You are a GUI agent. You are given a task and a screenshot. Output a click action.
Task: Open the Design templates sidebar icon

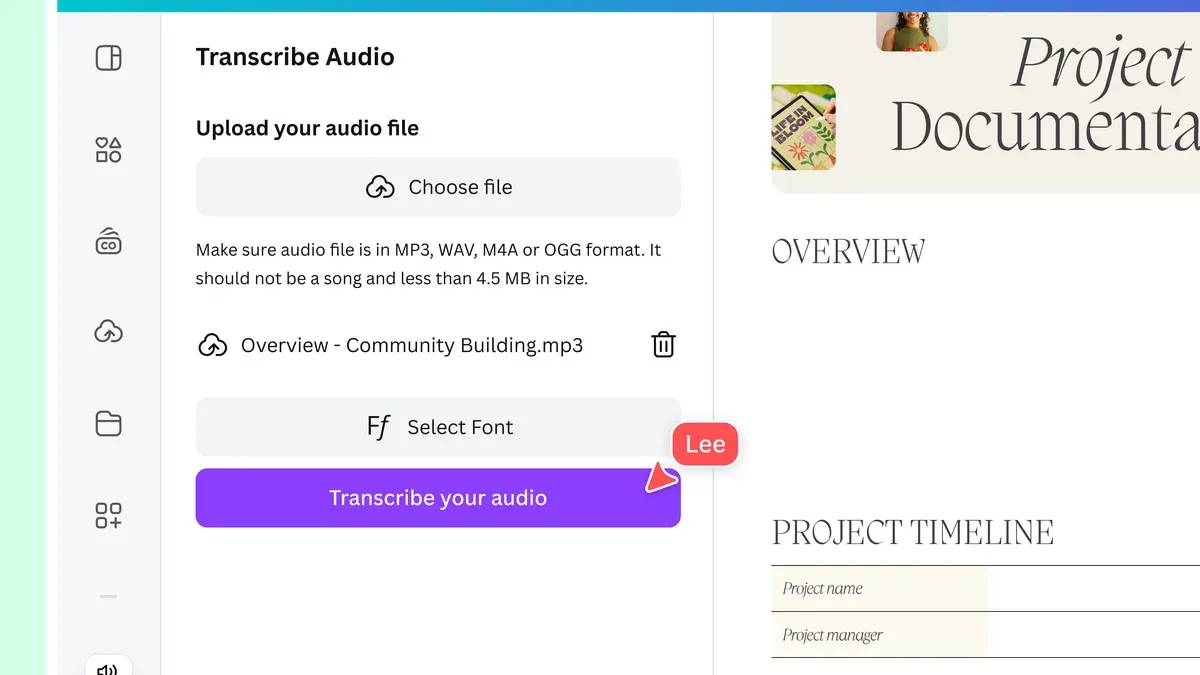click(108, 58)
